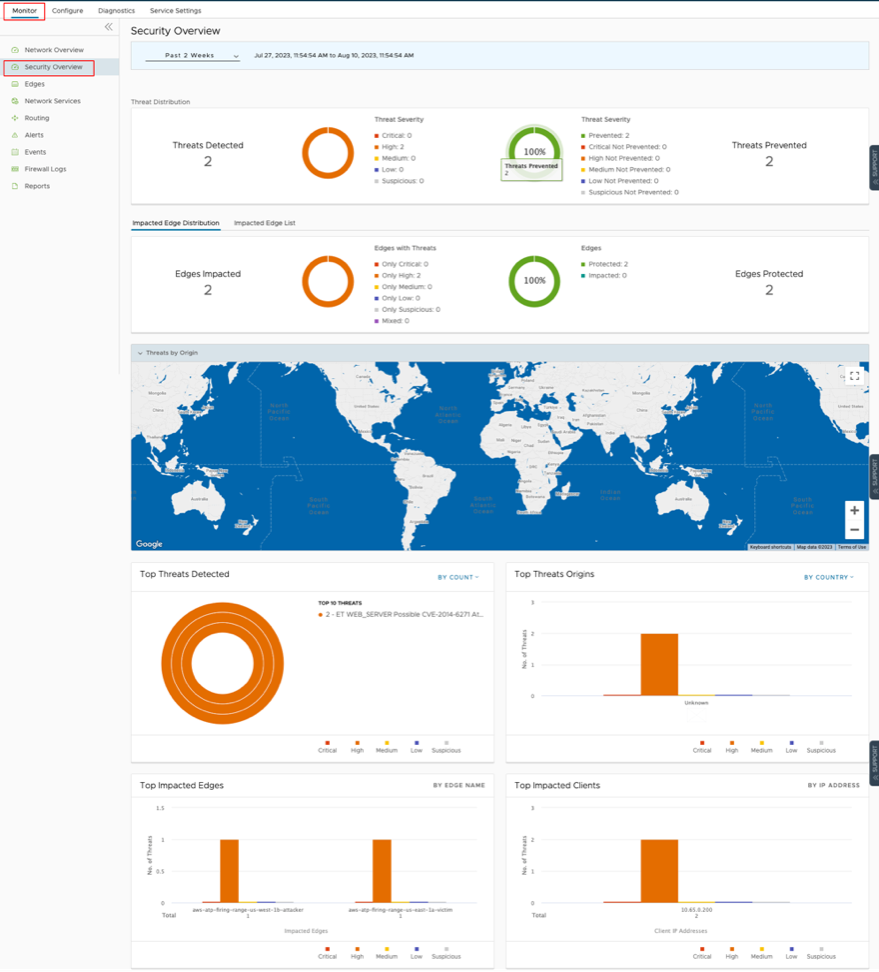Toggle fullscreen view on the map

854,376
